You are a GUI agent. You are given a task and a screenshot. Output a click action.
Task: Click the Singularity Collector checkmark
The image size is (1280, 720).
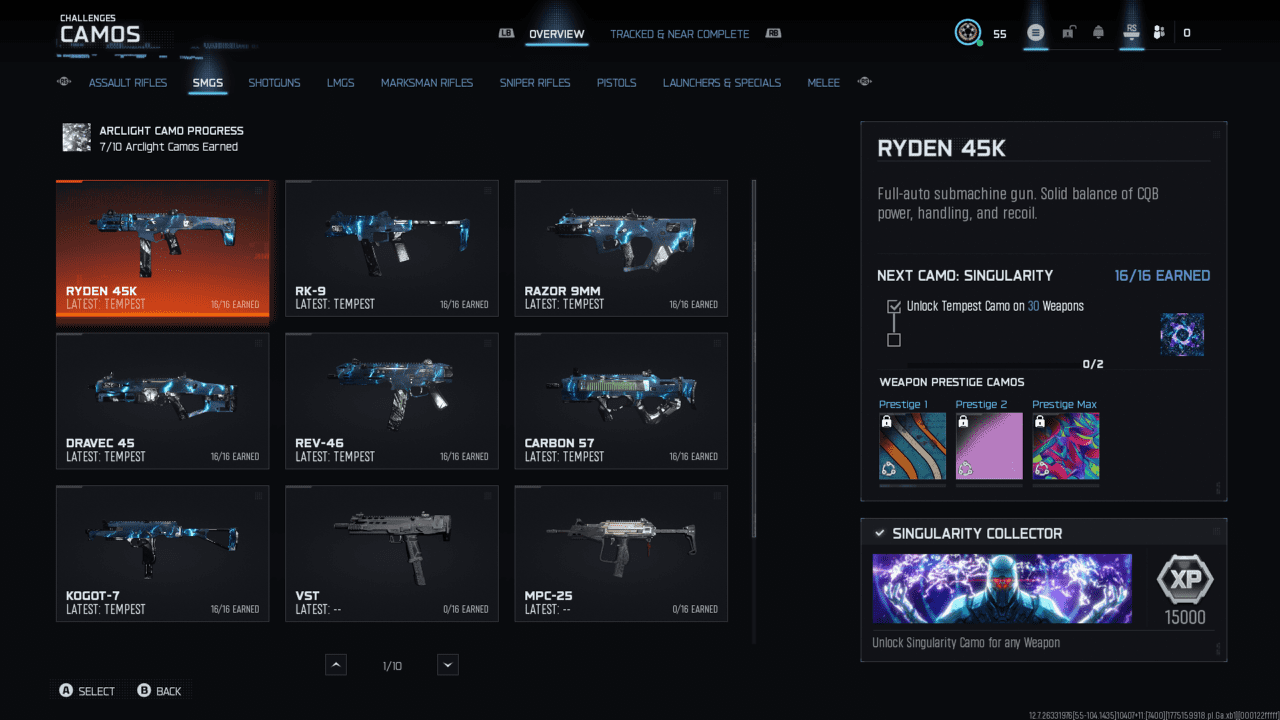879,533
